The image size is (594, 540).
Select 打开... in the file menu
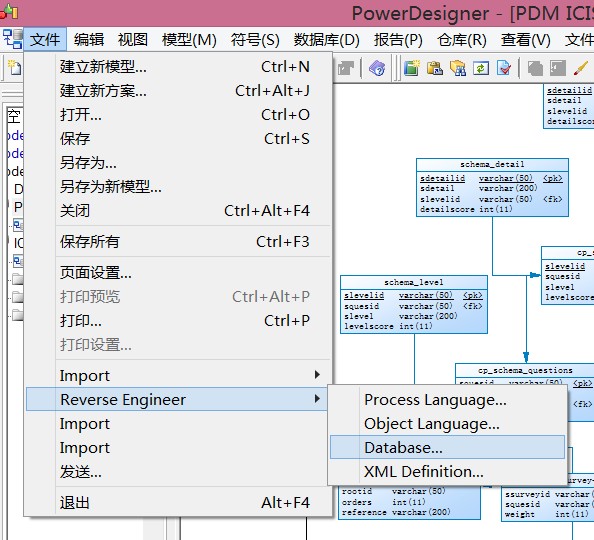point(178,114)
